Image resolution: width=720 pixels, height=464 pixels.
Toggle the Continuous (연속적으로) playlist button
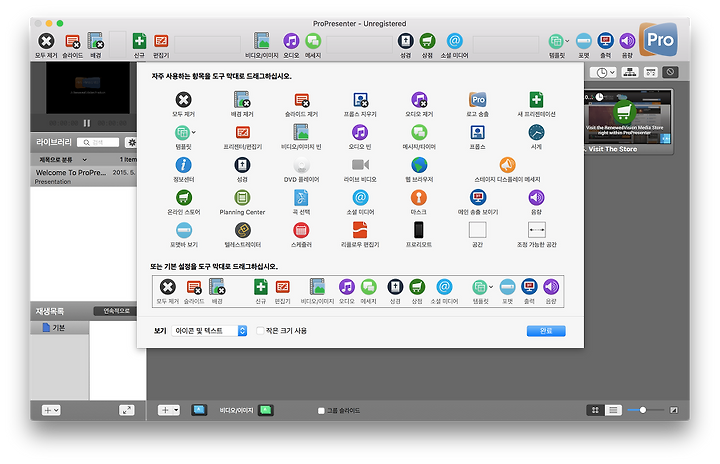[116, 311]
